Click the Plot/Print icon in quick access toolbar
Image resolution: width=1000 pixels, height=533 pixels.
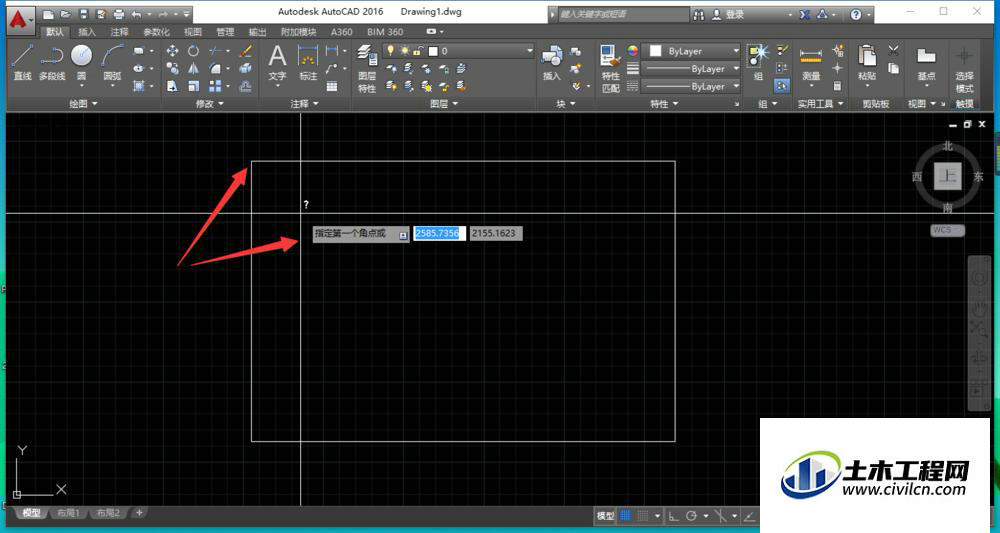(119, 14)
